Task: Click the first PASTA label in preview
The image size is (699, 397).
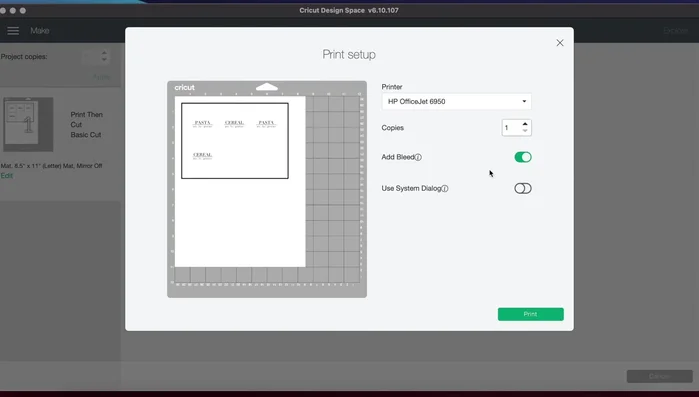Action: (x=202, y=123)
